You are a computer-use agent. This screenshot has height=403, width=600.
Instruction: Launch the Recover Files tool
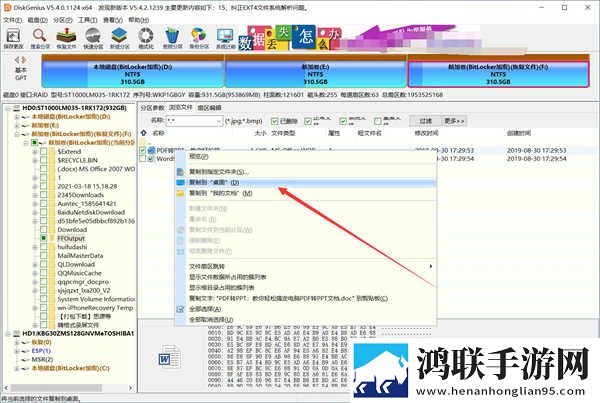[66, 38]
